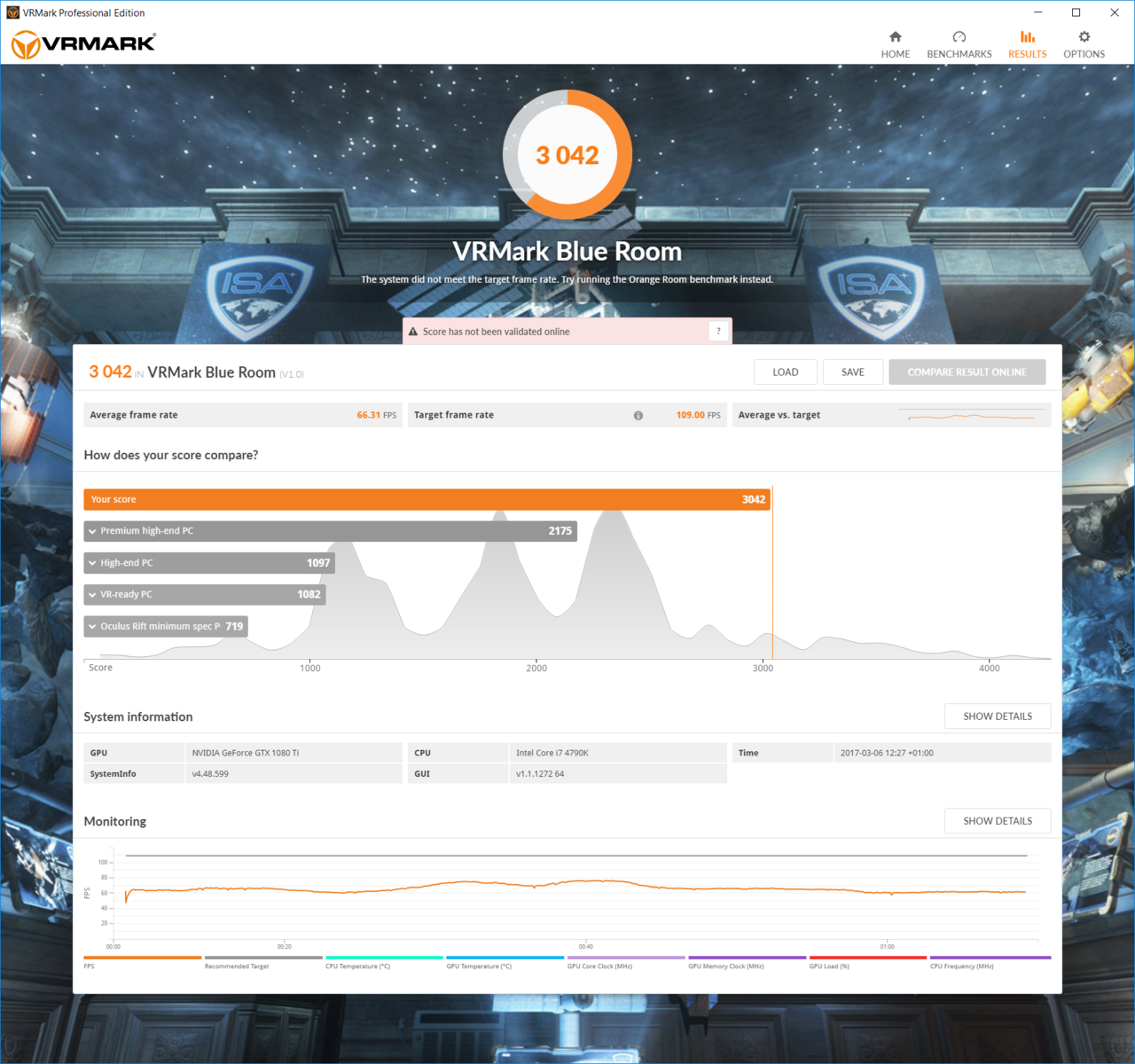Click the 3 042 score circle
1135x1064 pixels.
(x=567, y=155)
